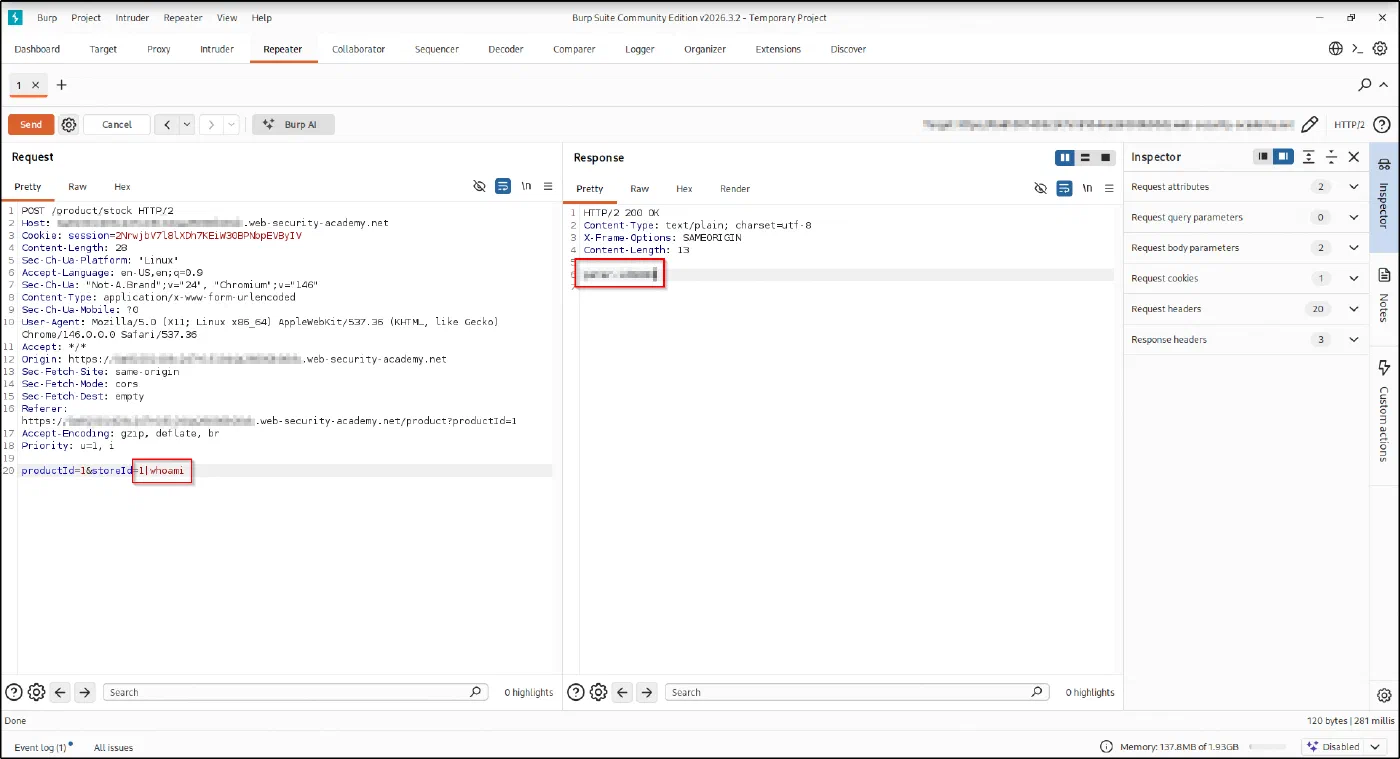Open Notes side tab

pos(1384,294)
